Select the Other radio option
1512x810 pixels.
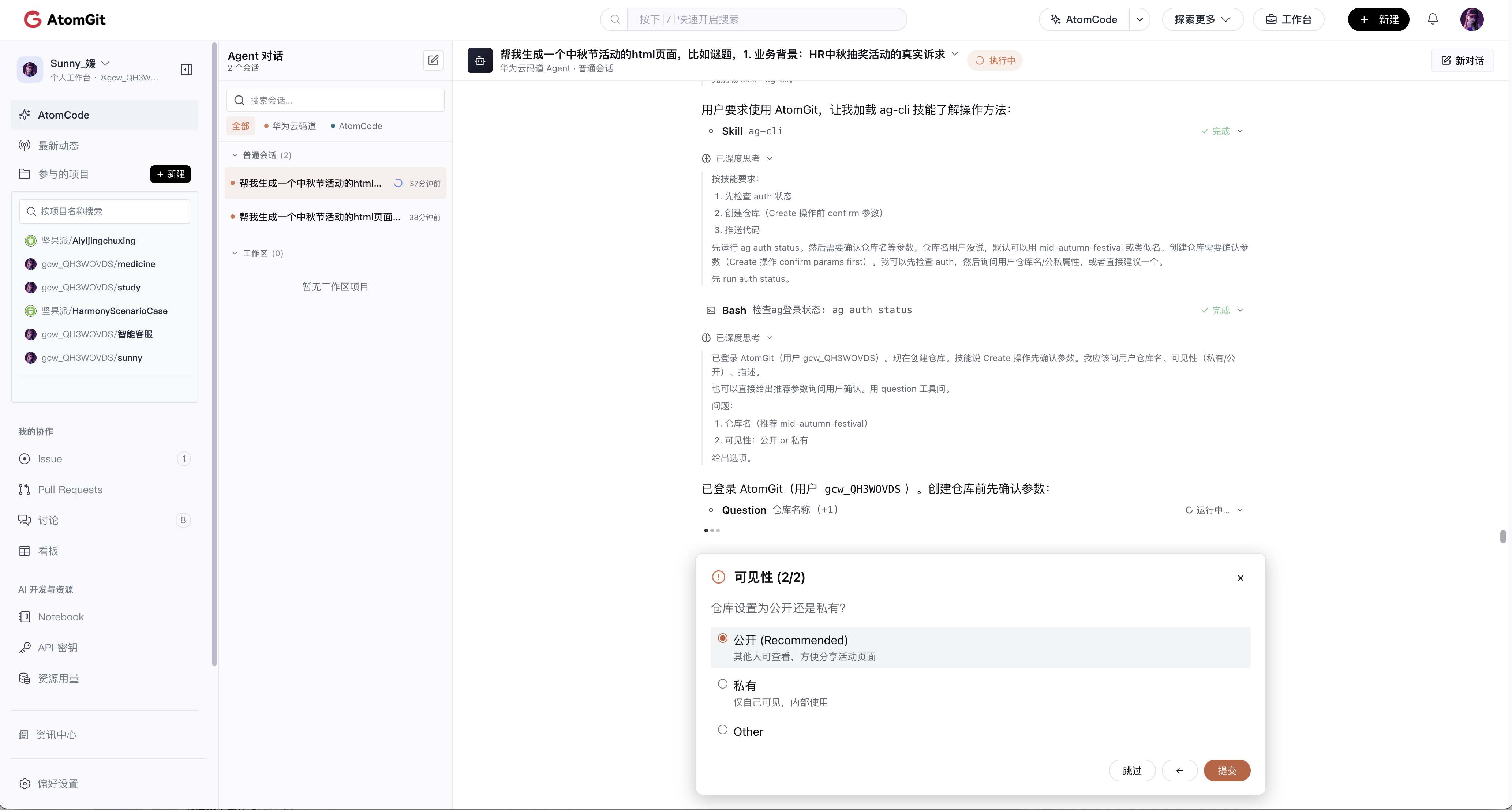pyautogui.click(x=723, y=730)
